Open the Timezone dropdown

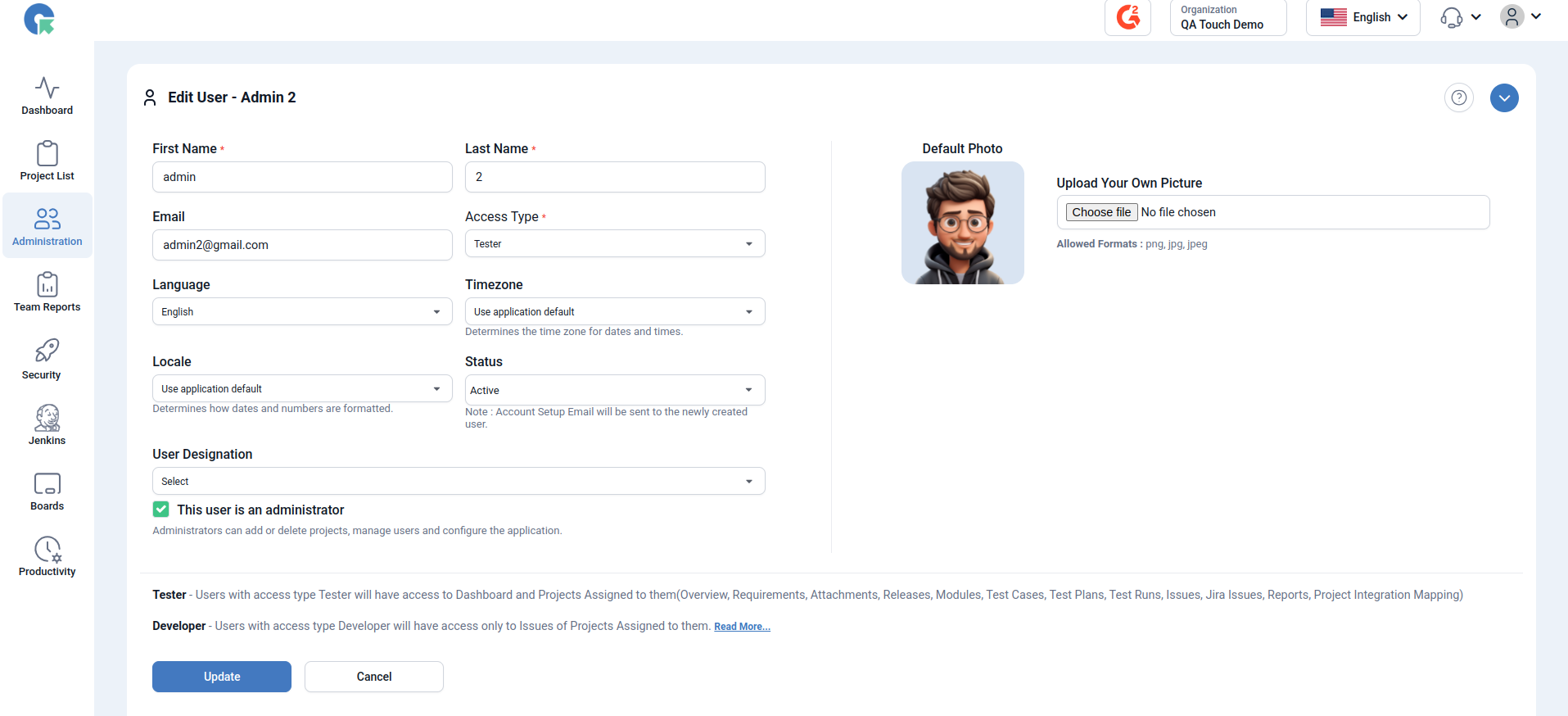point(615,312)
